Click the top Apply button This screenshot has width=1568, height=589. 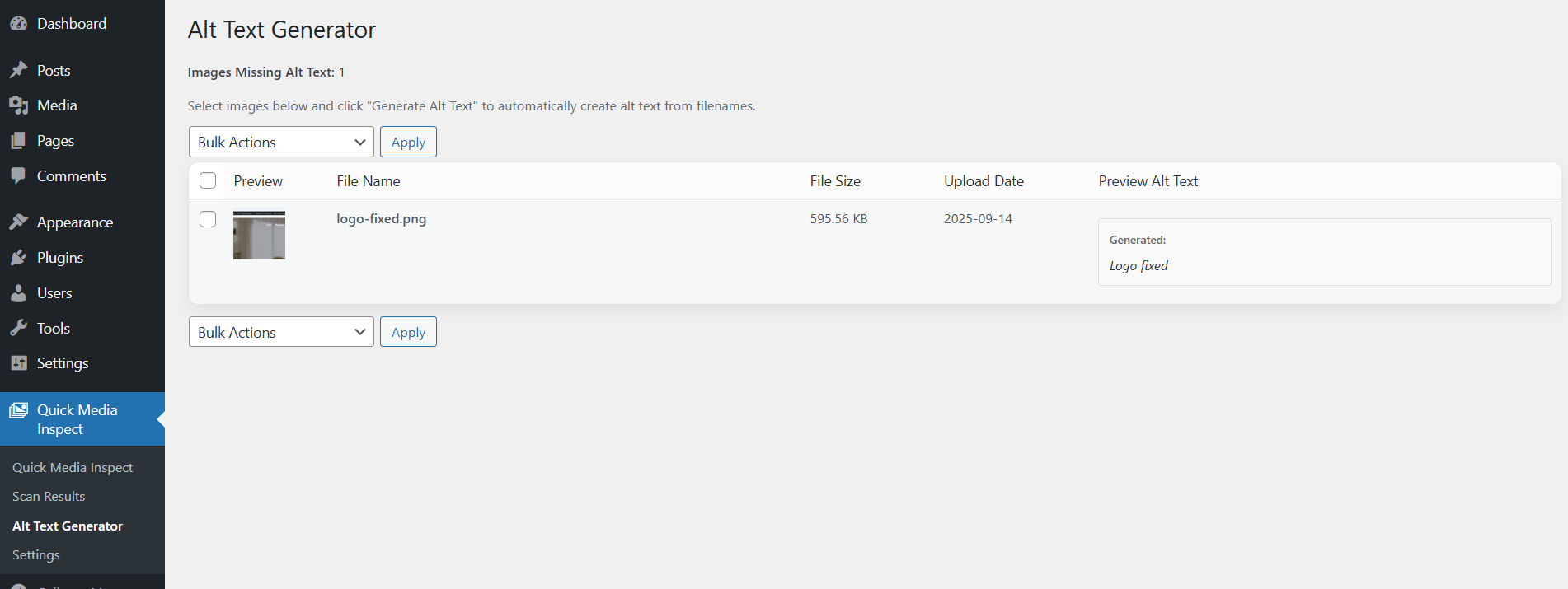[x=408, y=142]
